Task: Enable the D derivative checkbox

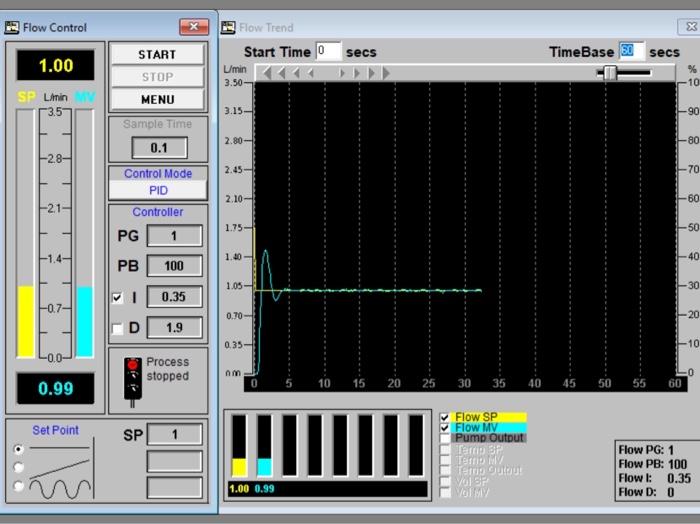Action: 117,329
